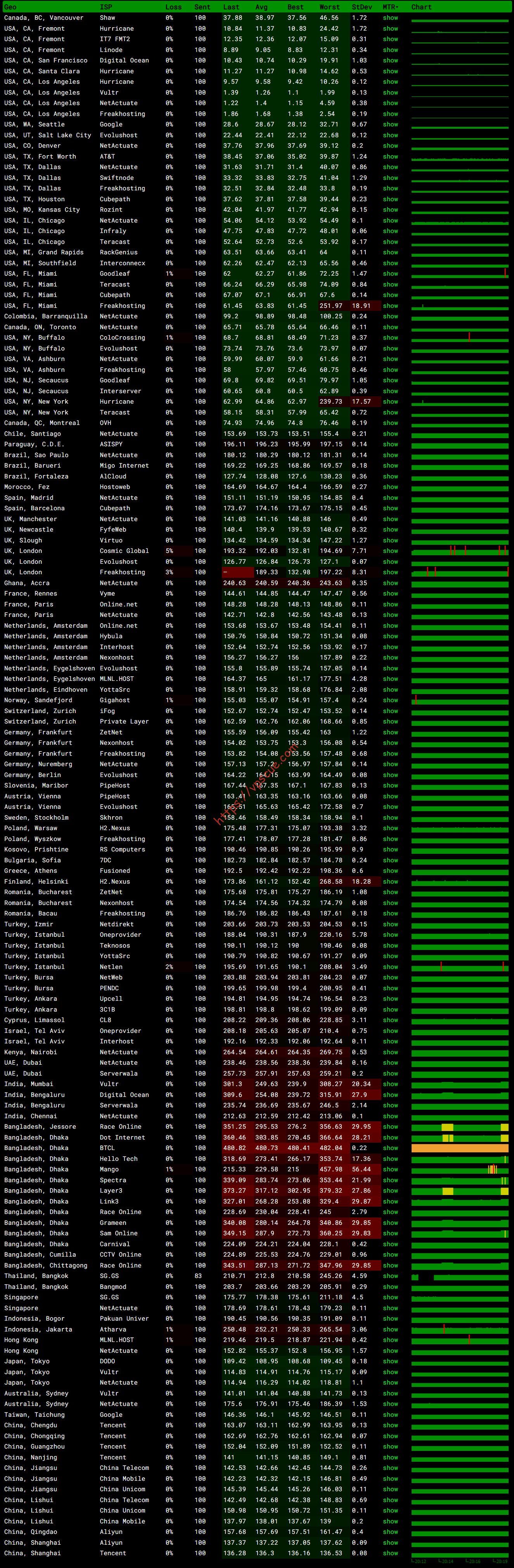Sort table by Geo column header
Viewport: 514px width, 1568px height.
pyautogui.click(x=10, y=7)
